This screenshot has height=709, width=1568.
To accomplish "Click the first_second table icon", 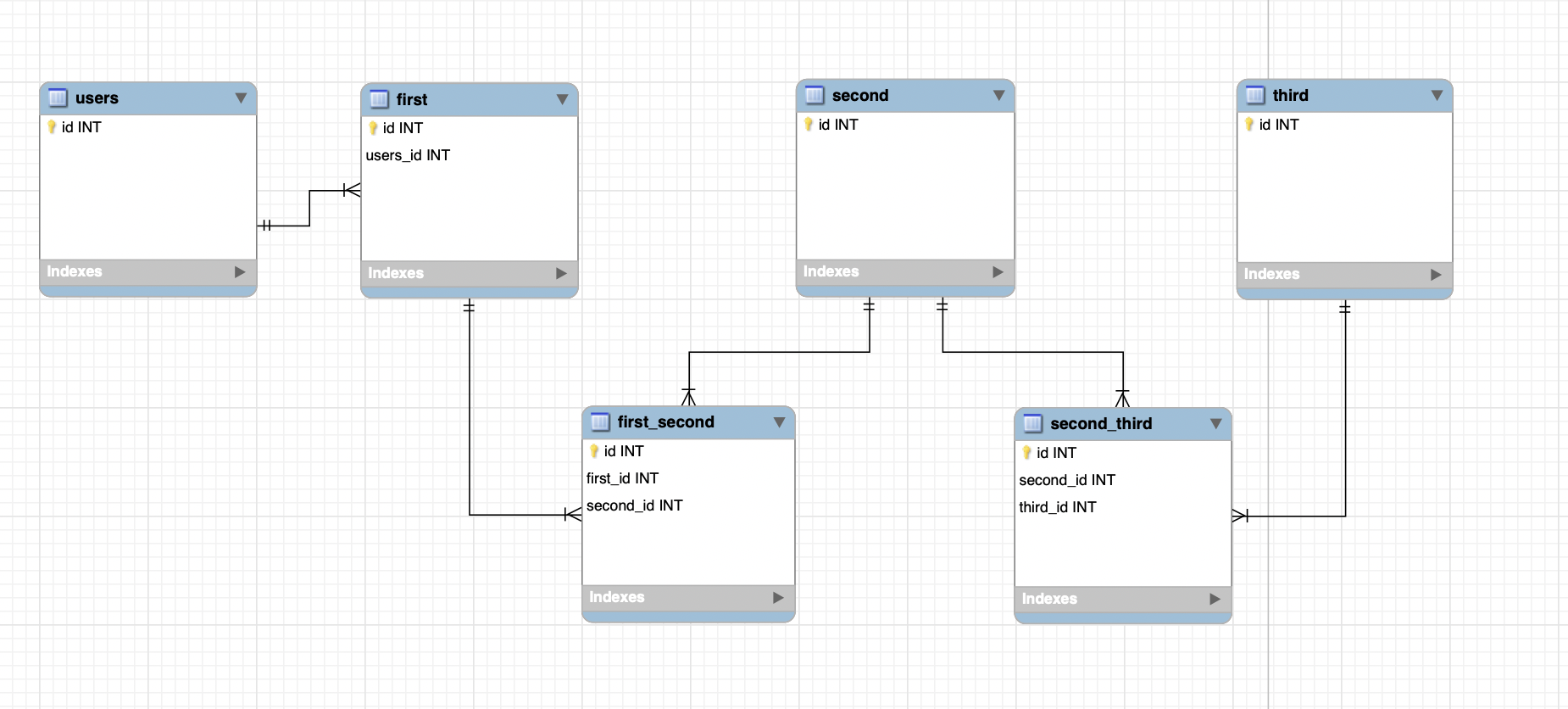I will (x=600, y=422).
